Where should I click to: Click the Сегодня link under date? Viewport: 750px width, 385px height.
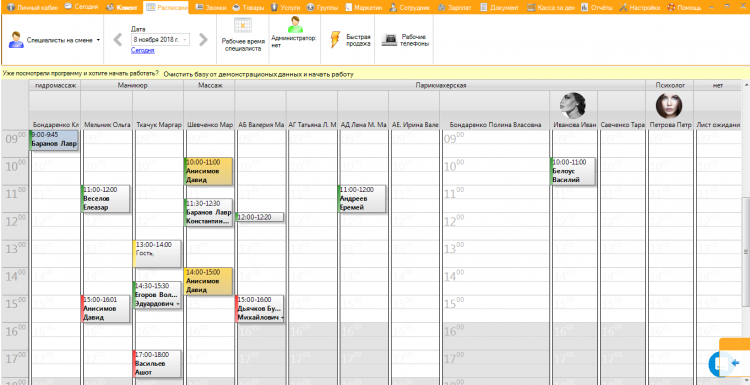pyautogui.click(x=143, y=50)
